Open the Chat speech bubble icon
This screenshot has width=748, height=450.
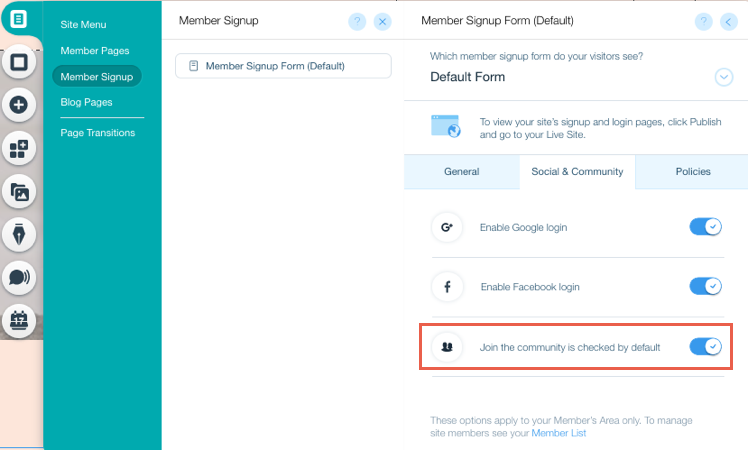coord(19,277)
